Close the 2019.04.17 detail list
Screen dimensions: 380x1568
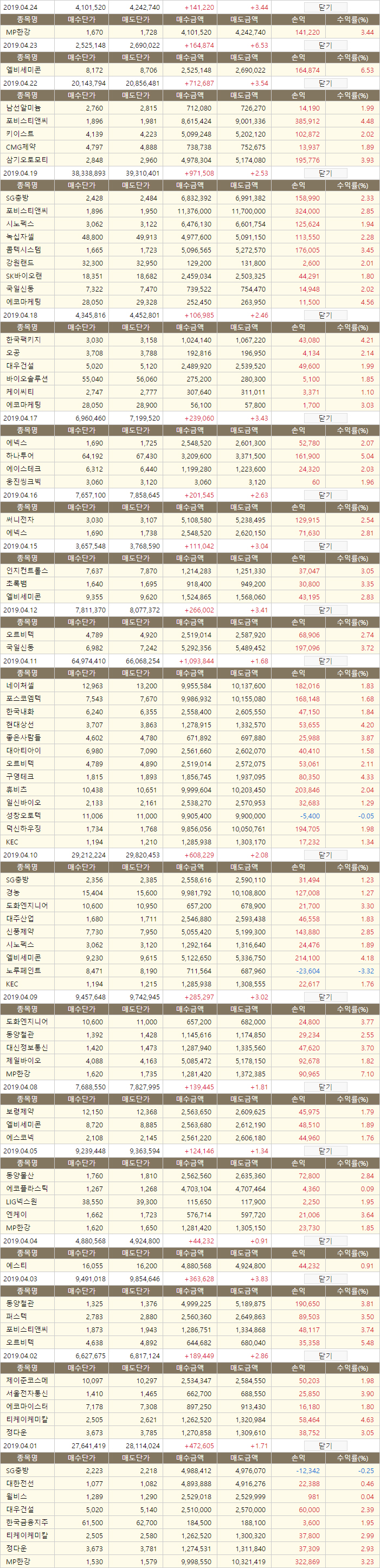click(x=325, y=418)
